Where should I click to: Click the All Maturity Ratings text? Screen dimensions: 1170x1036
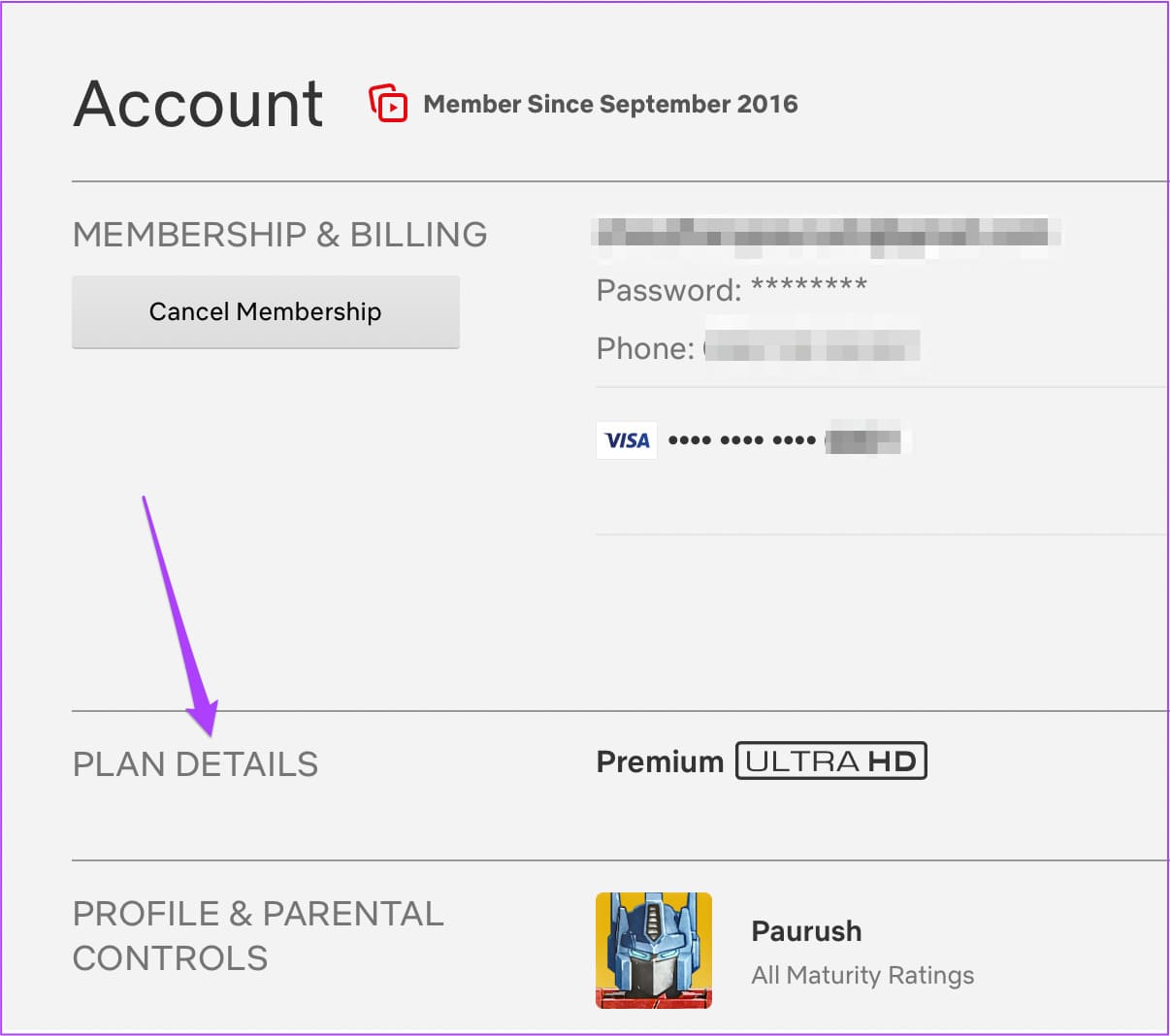862,975
